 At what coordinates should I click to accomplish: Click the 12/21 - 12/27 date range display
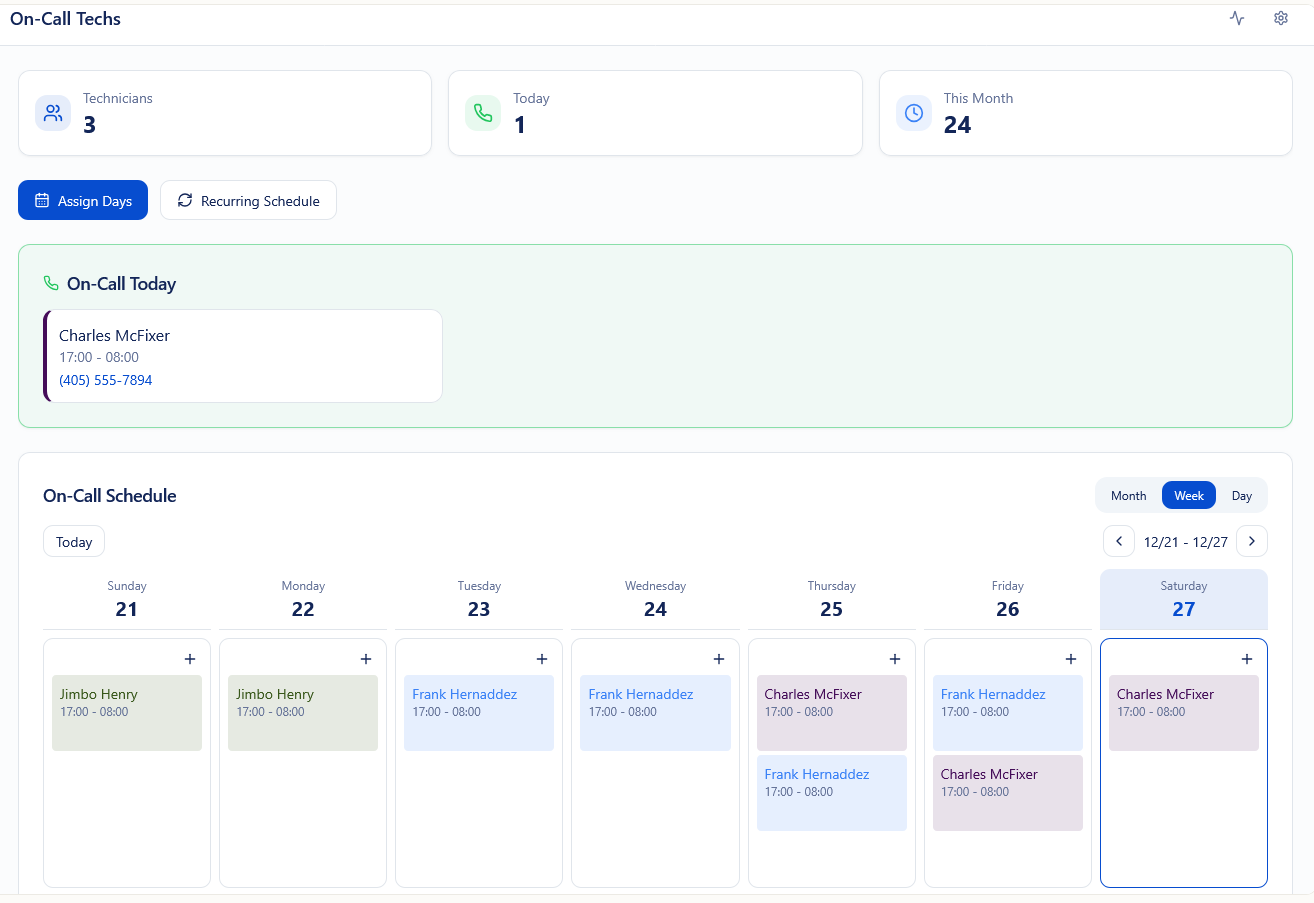point(1185,541)
